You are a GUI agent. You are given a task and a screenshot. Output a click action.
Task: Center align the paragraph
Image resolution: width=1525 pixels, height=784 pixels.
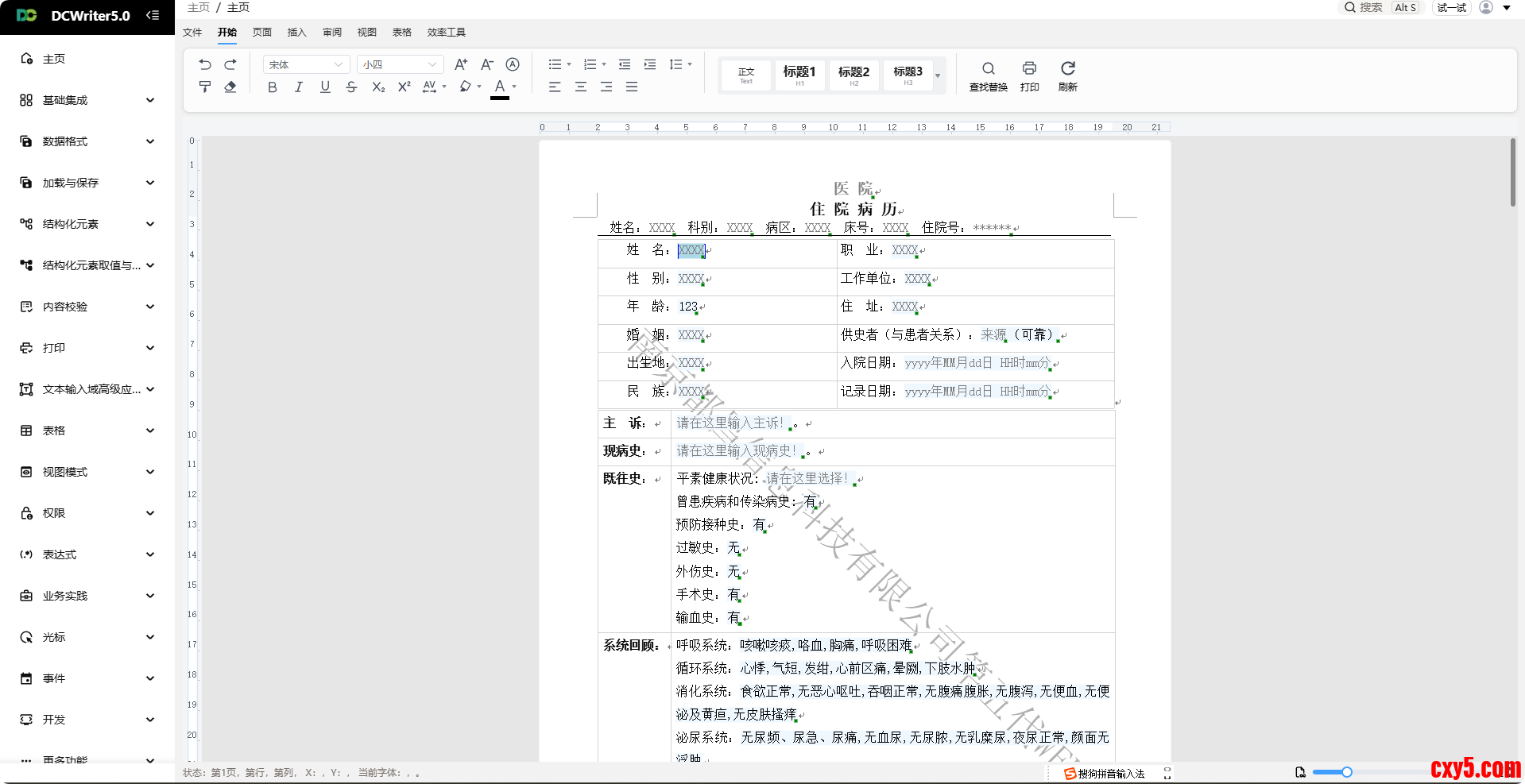(x=581, y=87)
